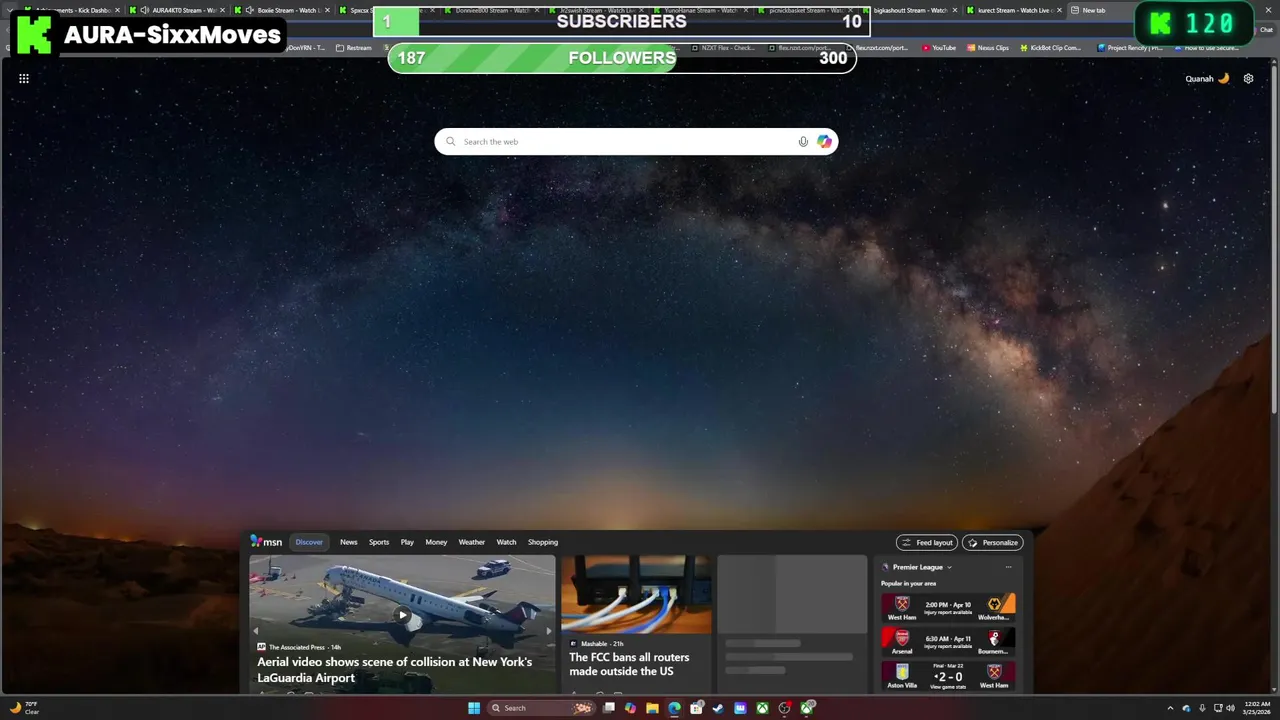Open West Ham vs Wolverhampton match row
This screenshot has width=1280, height=720.
(948, 608)
